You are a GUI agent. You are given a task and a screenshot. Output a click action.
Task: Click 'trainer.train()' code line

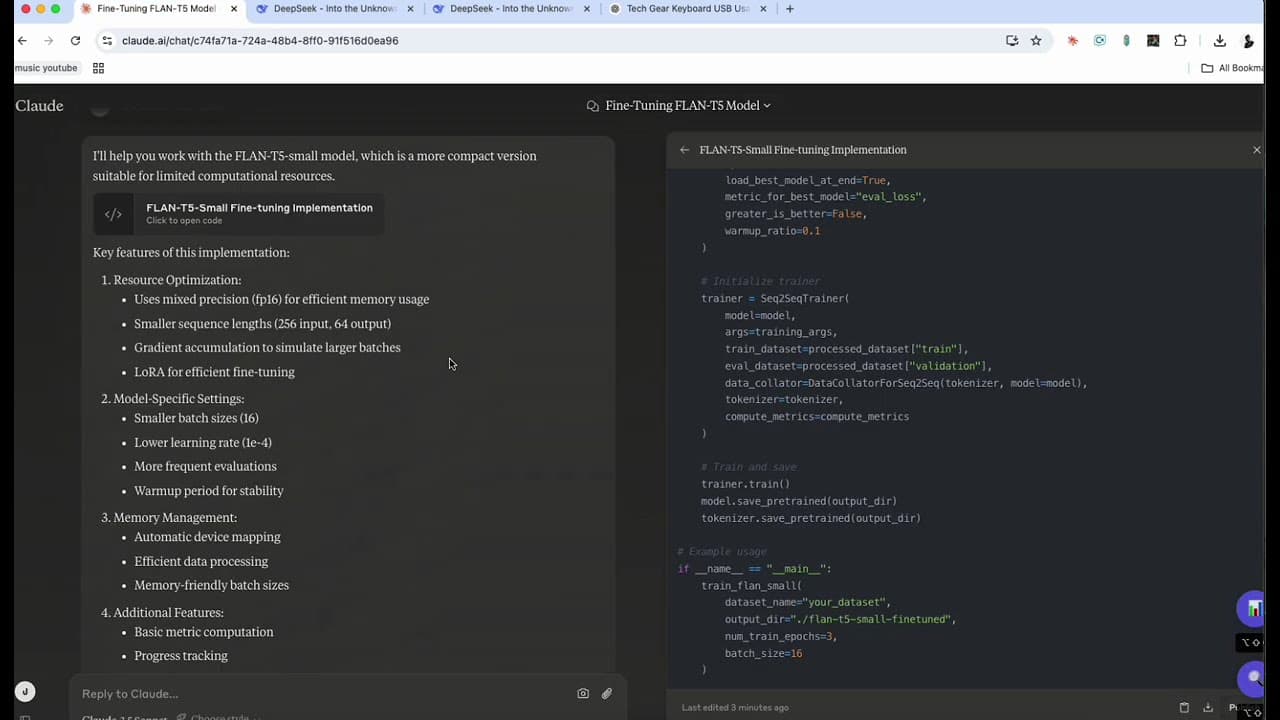coord(745,484)
